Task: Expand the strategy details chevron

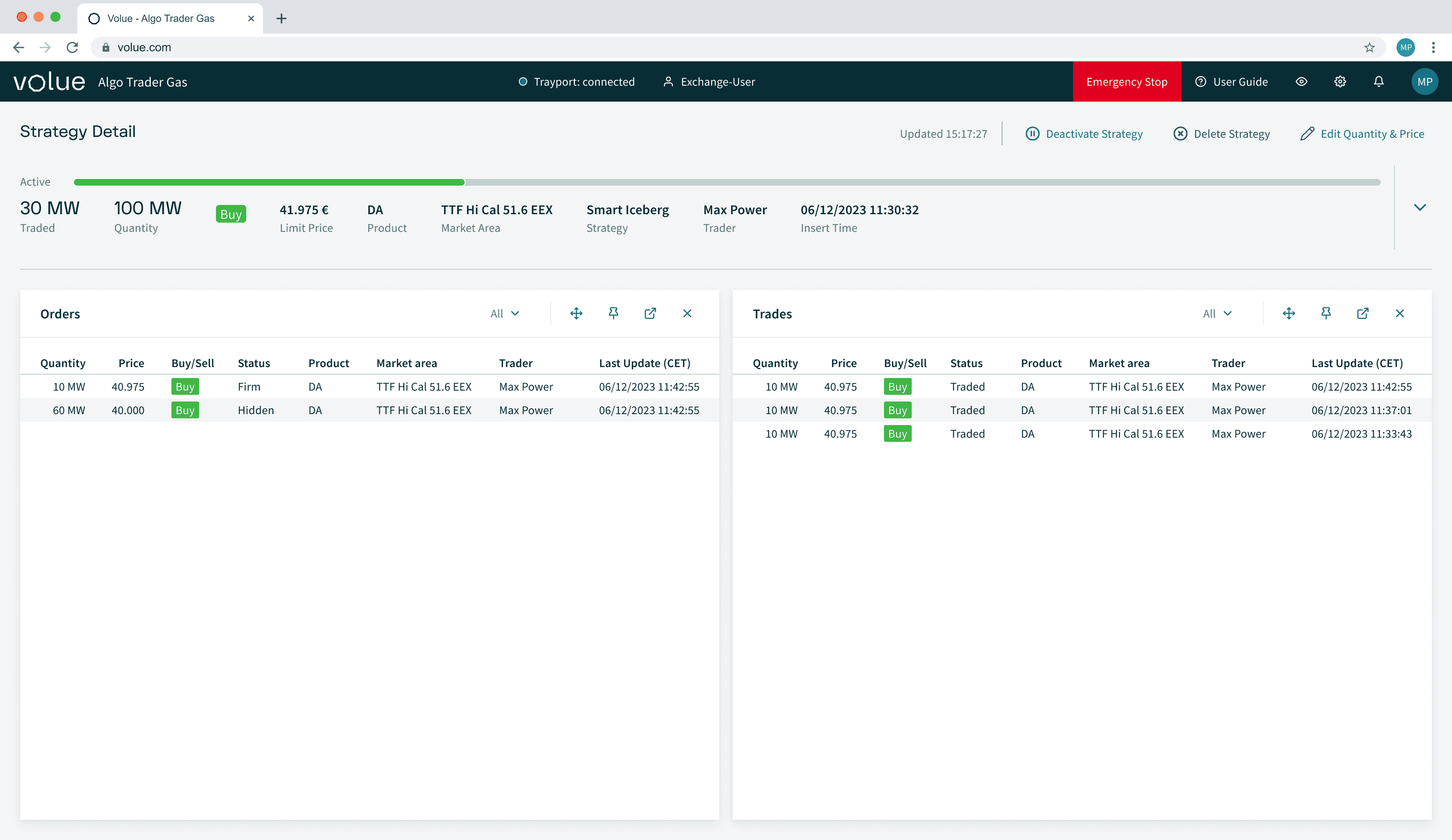Action: [1420, 207]
